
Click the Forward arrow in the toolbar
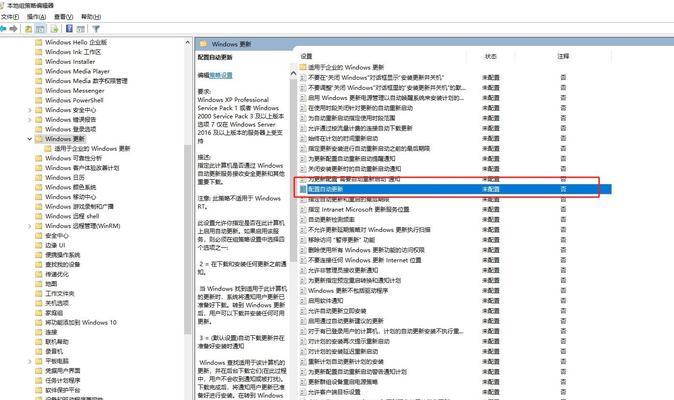click(x=13, y=29)
